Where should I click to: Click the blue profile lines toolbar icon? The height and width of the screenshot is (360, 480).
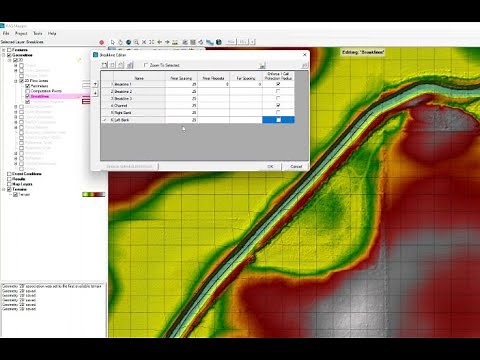click(210, 42)
